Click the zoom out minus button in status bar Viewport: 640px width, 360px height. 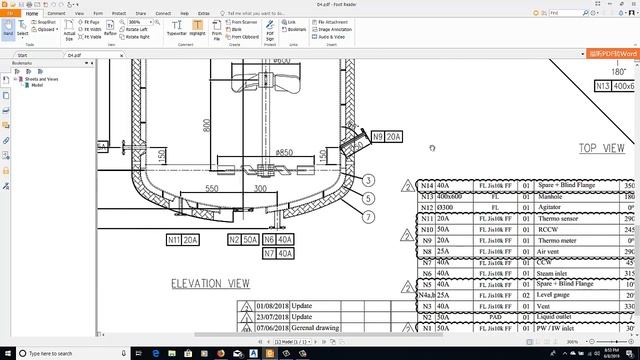[591, 342]
